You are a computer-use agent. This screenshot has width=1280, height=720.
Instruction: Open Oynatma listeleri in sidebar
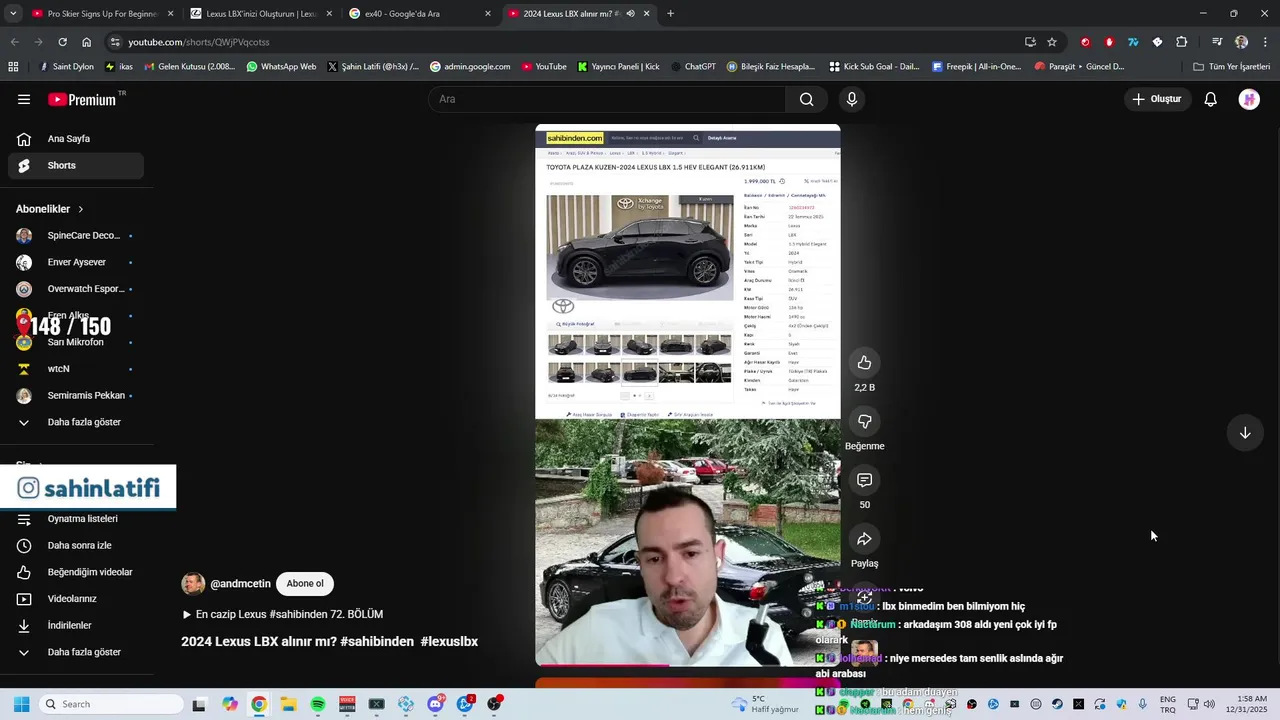[x=76, y=519]
